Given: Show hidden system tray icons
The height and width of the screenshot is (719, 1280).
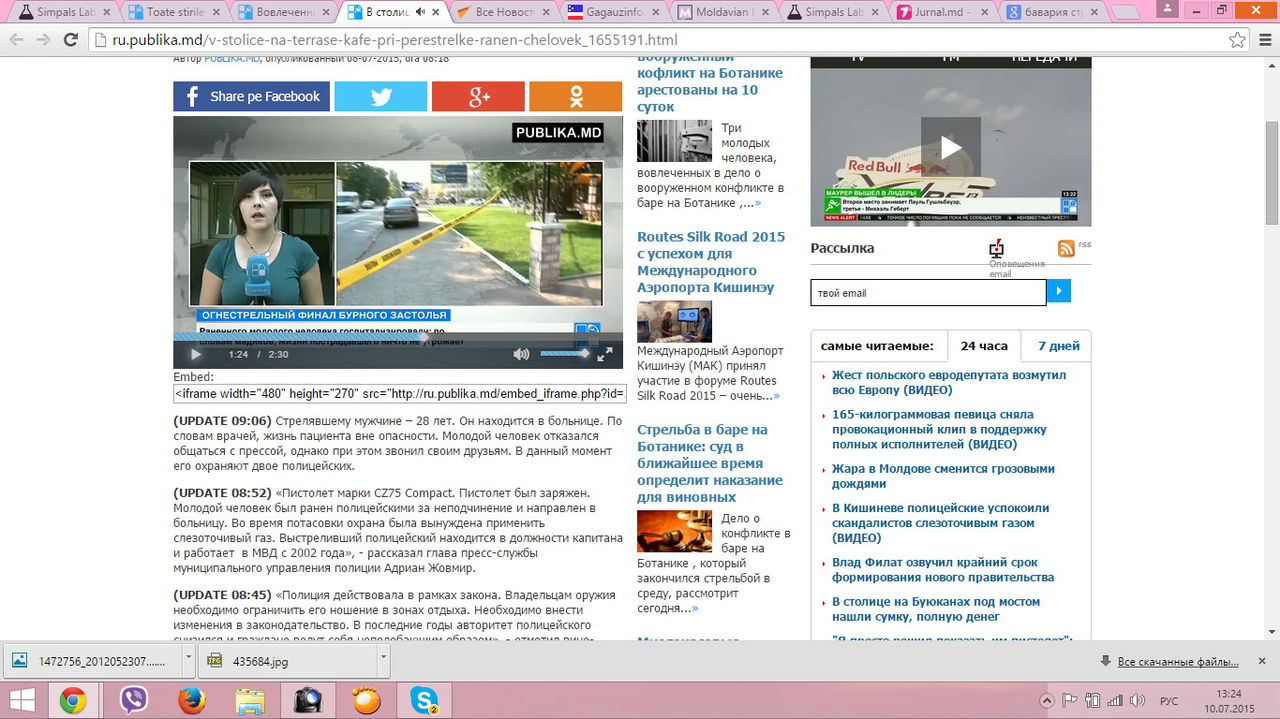Looking at the screenshot, I should coord(1047,700).
